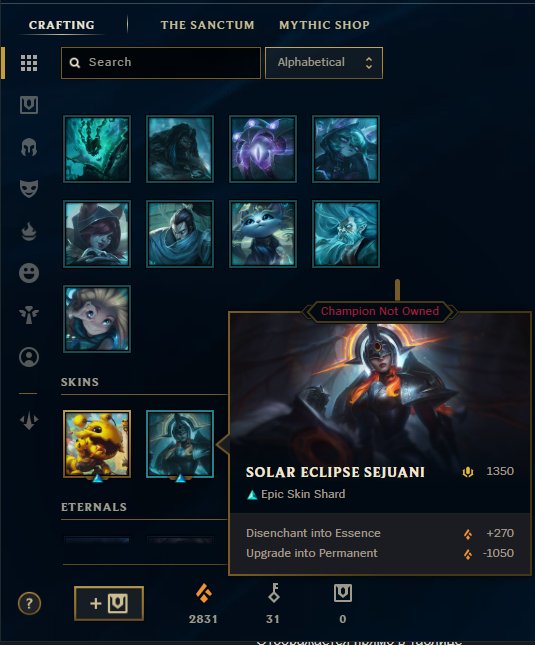Switch to The Sanctum tab
Image resolution: width=535 pixels, height=645 pixels.
point(207,25)
